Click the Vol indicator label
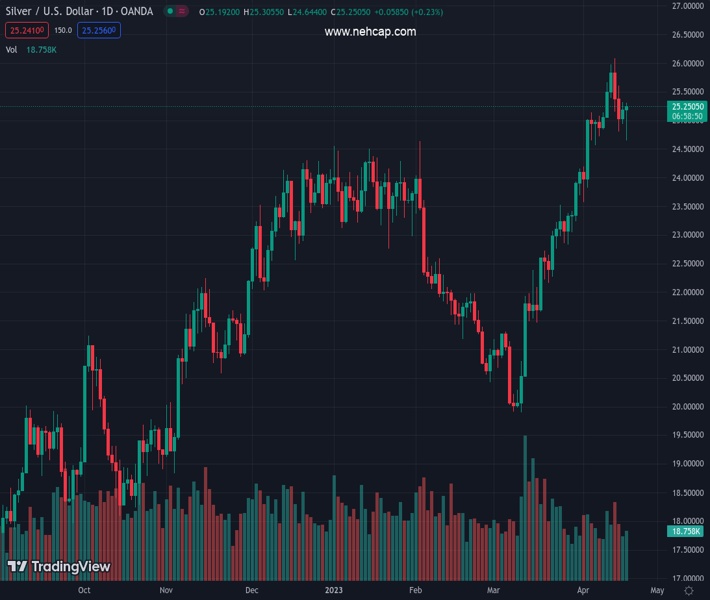The height and width of the screenshot is (600, 710). [x=12, y=49]
